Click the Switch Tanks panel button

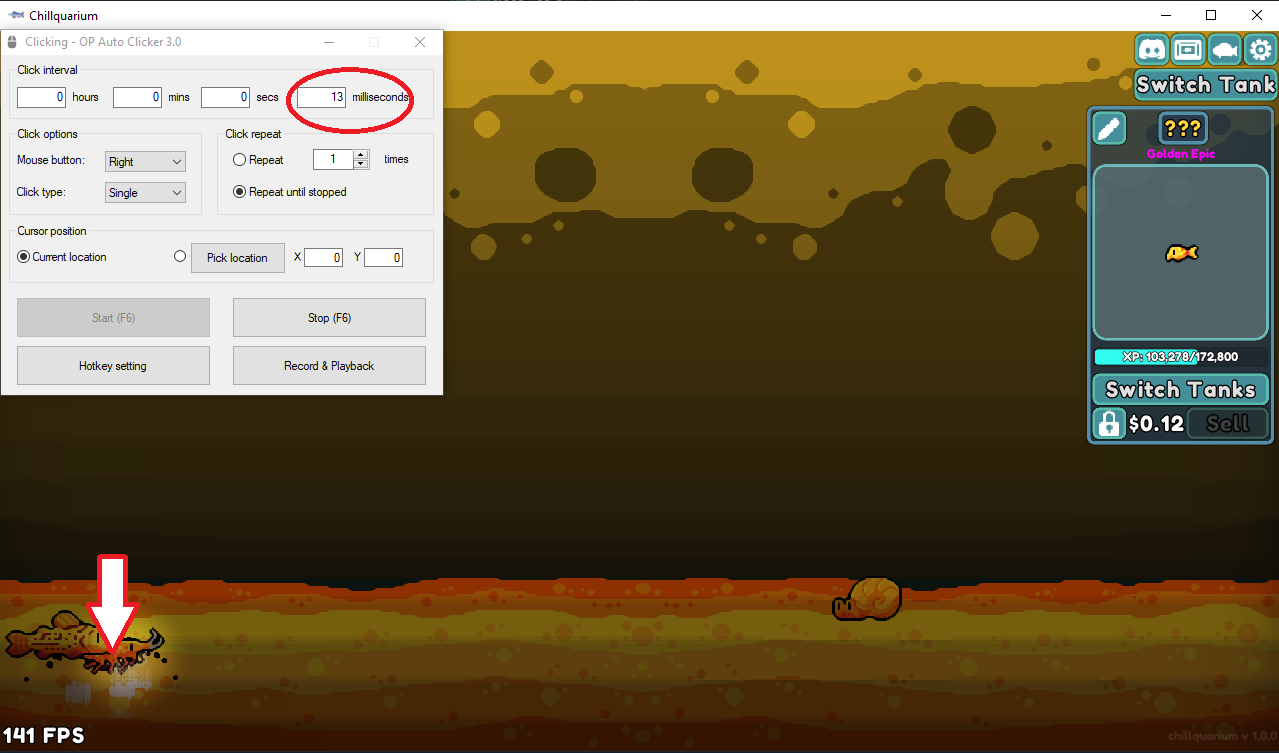coord(1180,389)
